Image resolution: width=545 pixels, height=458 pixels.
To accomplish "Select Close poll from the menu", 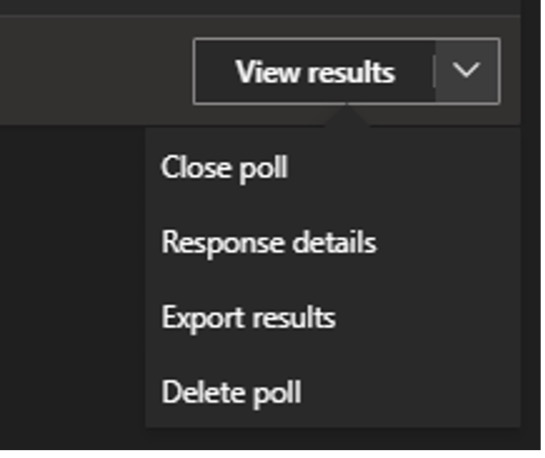I will click(333, 167).
